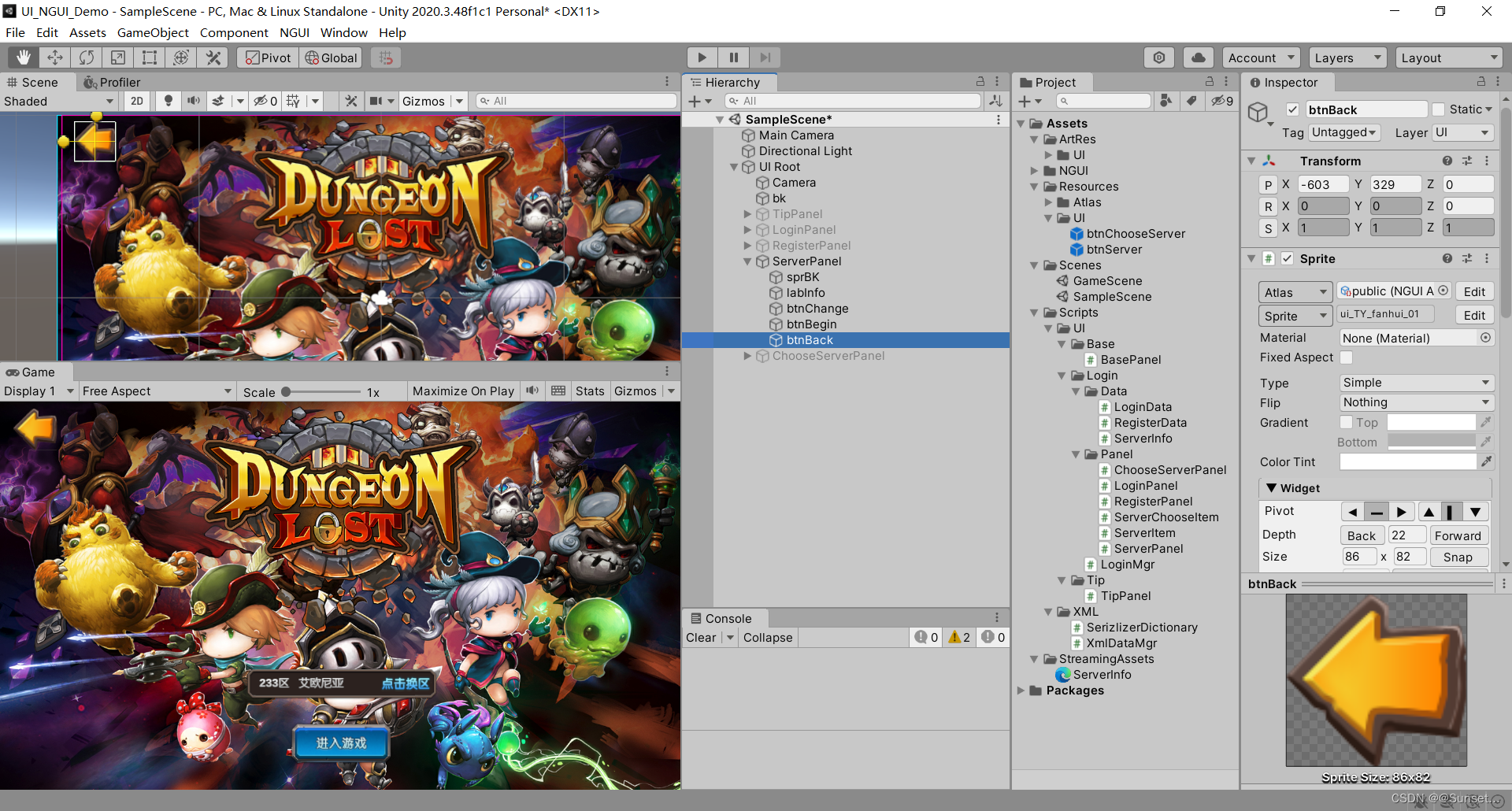This screenshot has height=811, width=1512.
Task: Open the cloud services icon
Action: click(1198, 57)
